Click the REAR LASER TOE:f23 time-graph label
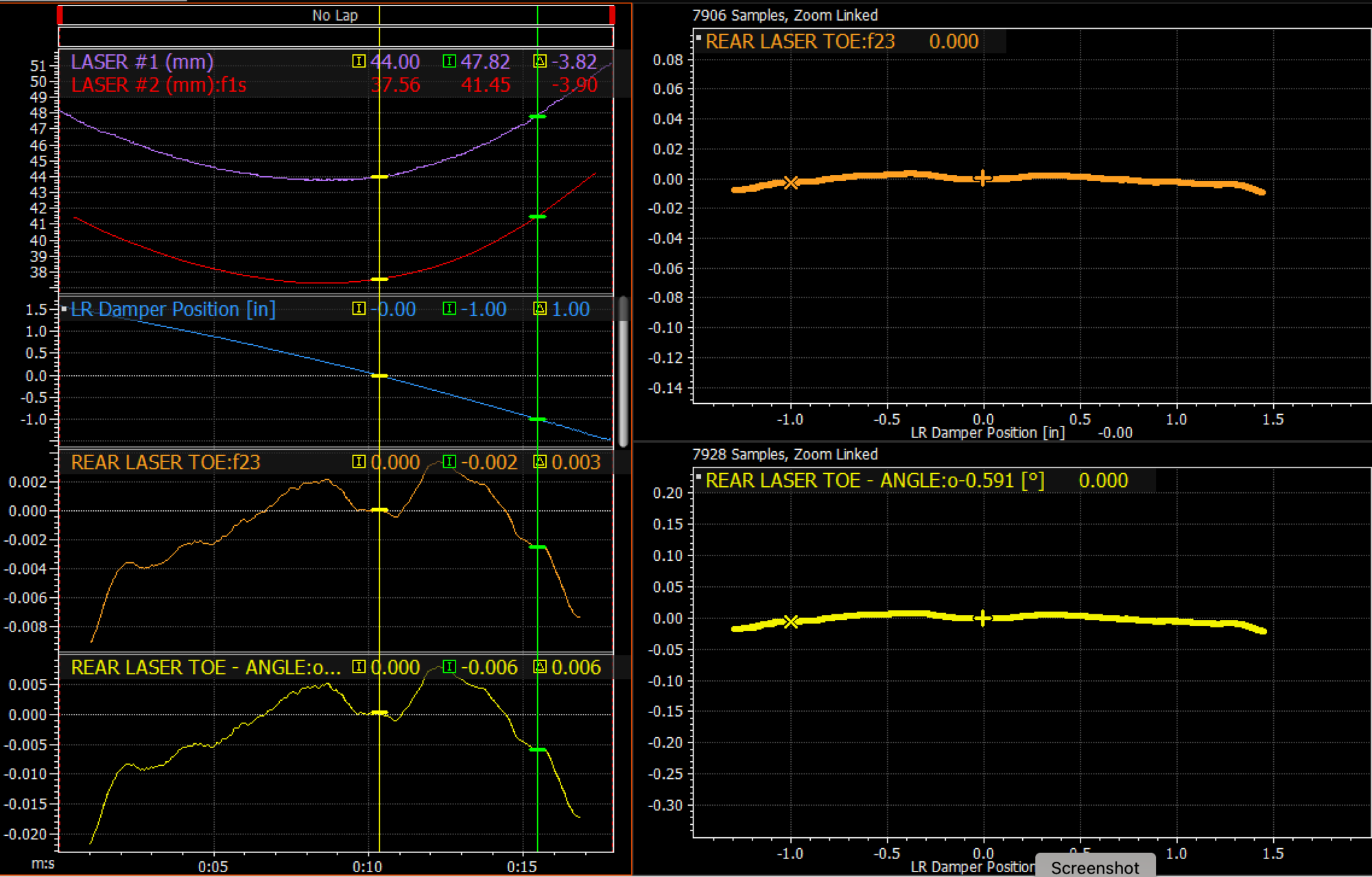1372x877 pixels. (165, 462)
